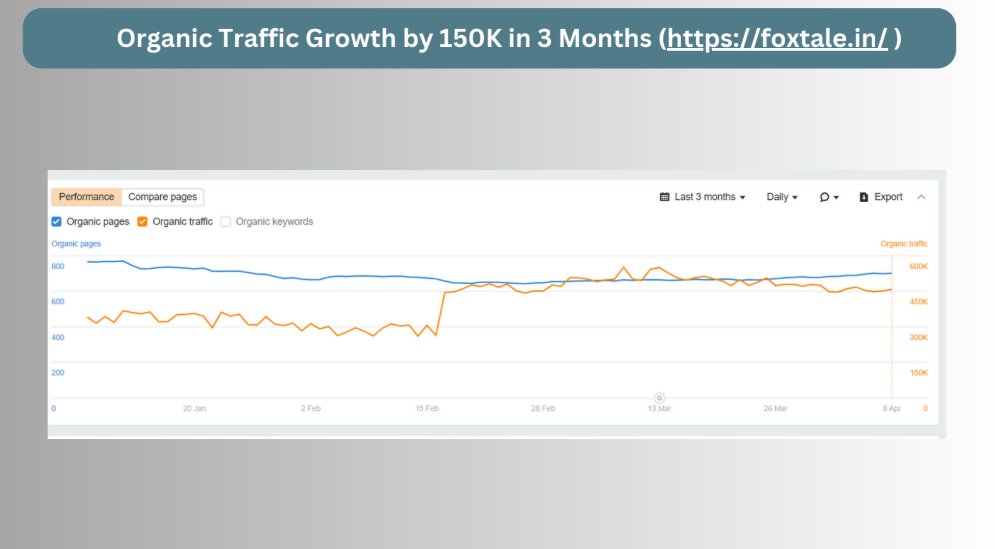
Task: Click the 8 Apr date on the x-axis
Action: coord(892,408)
